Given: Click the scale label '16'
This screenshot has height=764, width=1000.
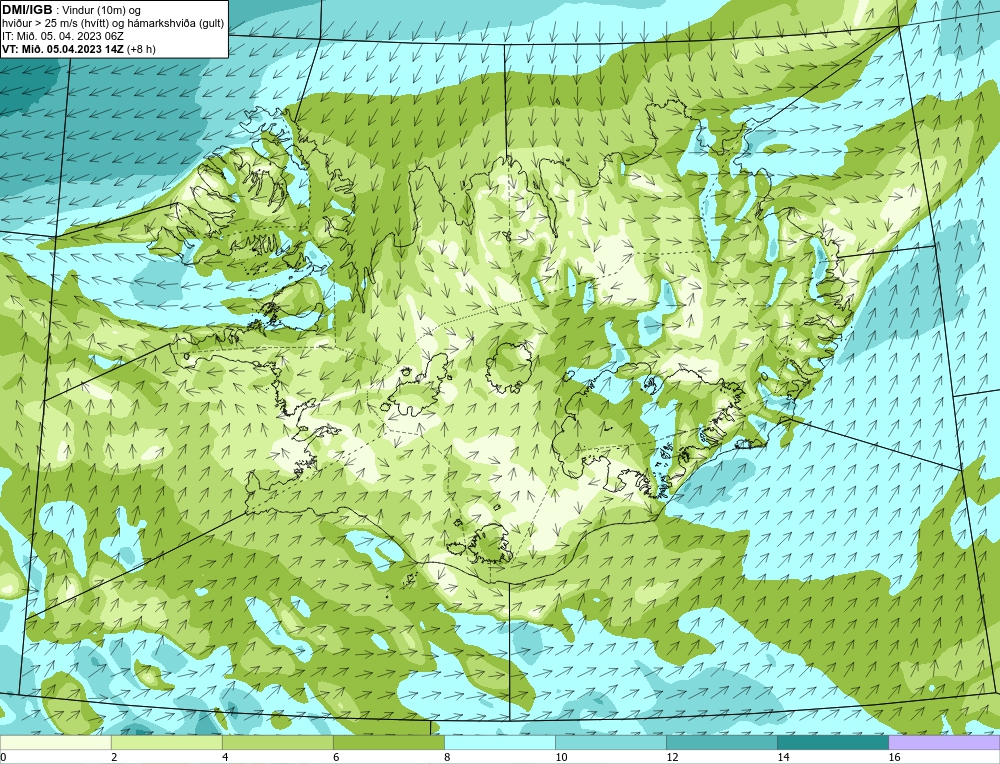Looking at the screenshot, I should tap(894, 757).
